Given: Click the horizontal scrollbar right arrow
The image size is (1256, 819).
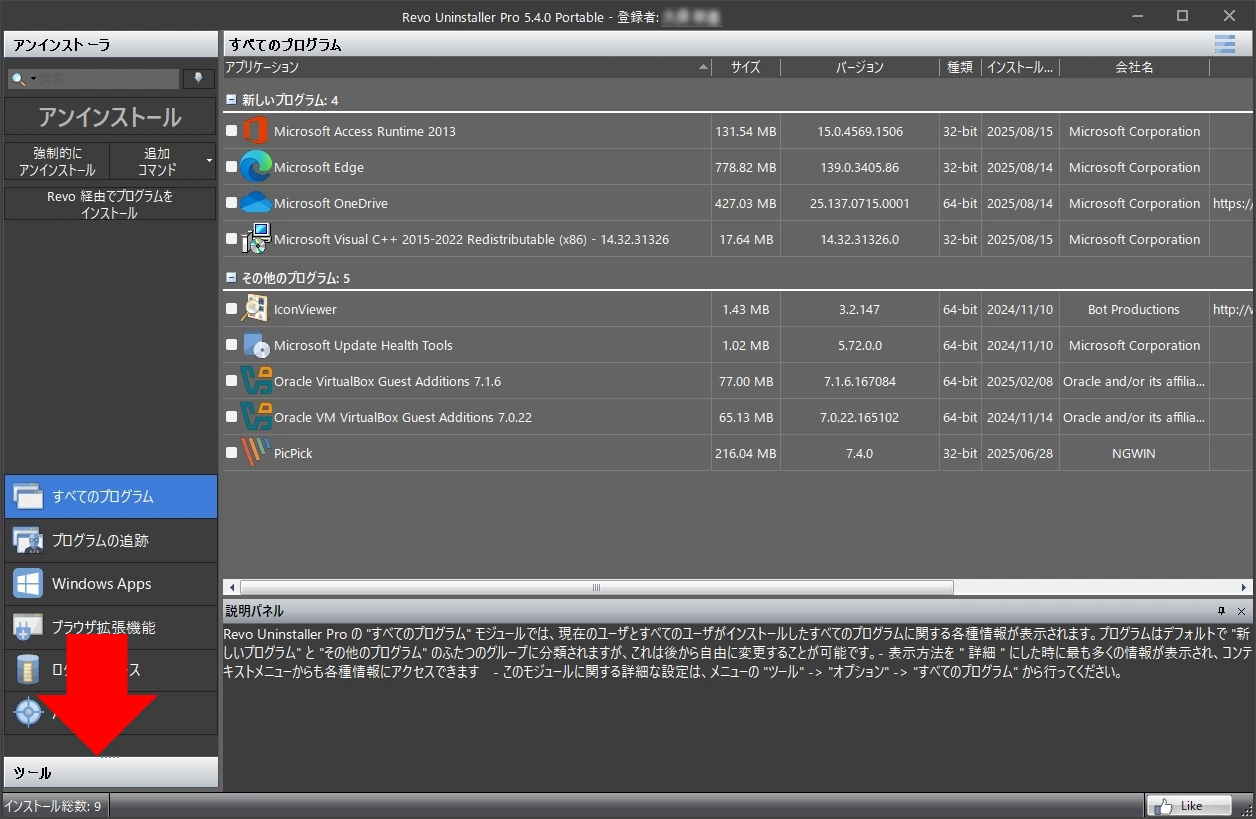Looking at the screenshot, I should [1245, 588].
